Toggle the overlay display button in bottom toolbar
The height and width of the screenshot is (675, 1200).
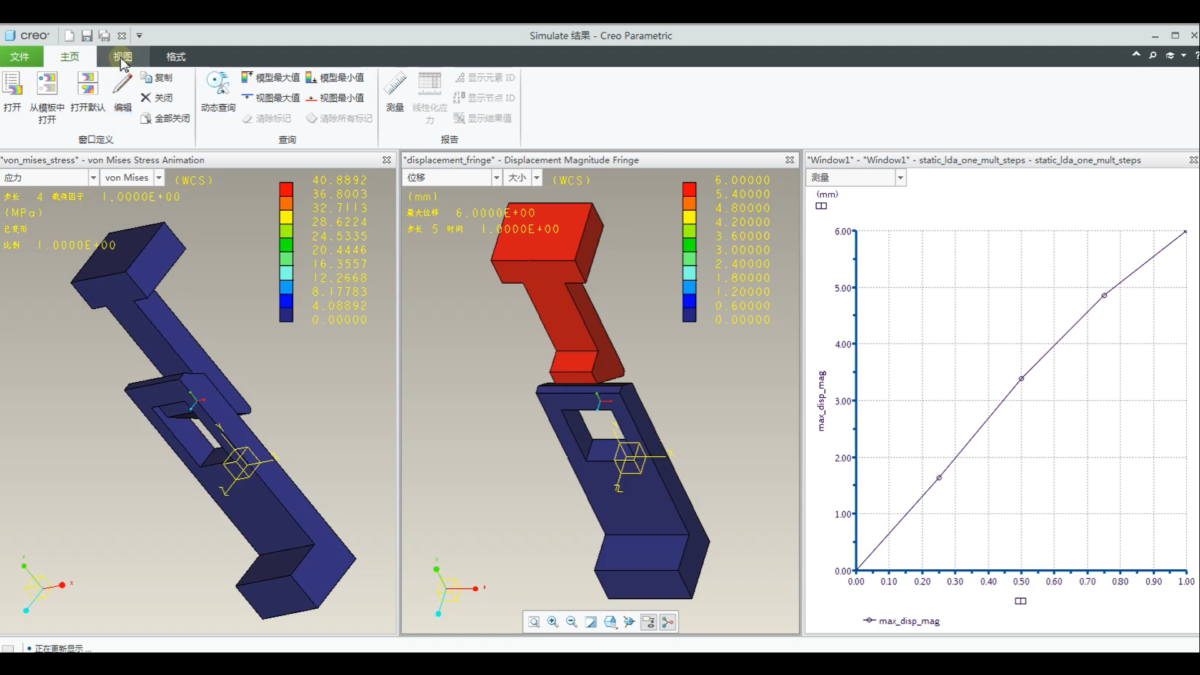click(648, 622)
